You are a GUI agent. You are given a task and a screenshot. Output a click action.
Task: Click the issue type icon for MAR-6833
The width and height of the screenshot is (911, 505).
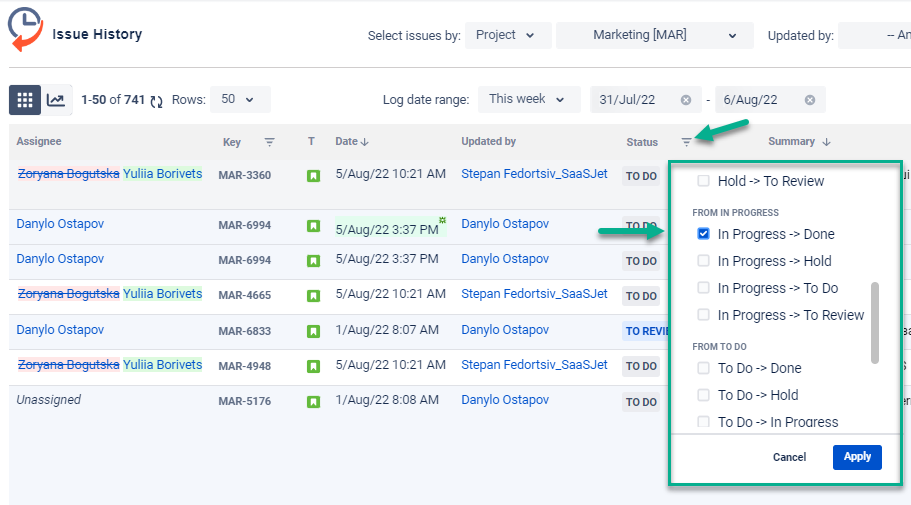(x=313, y=331)
